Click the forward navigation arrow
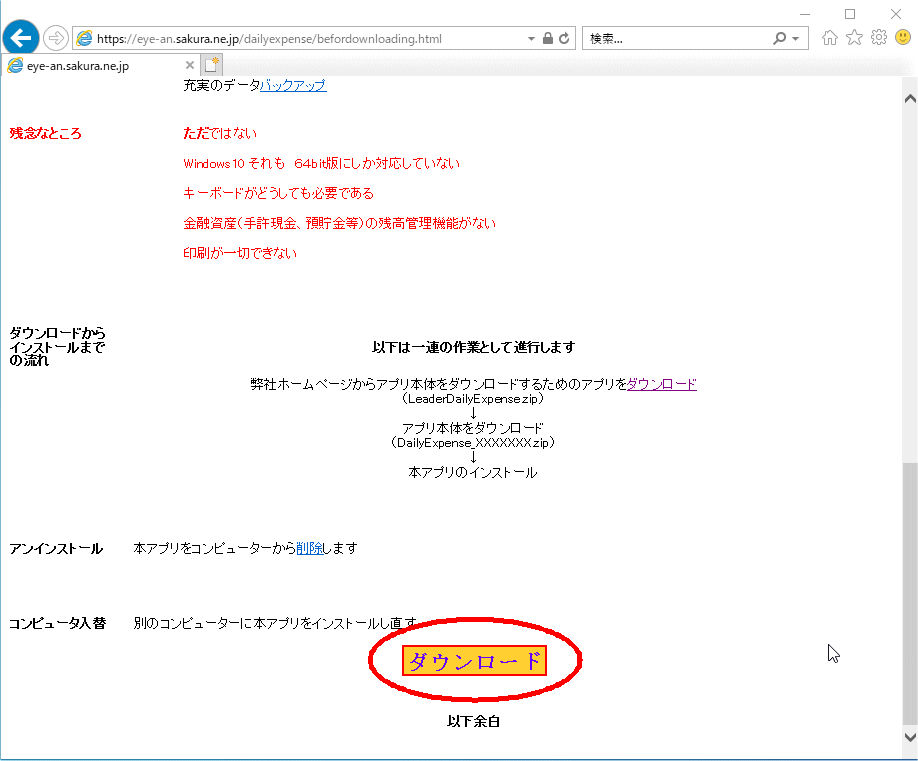 coord(56,39)
